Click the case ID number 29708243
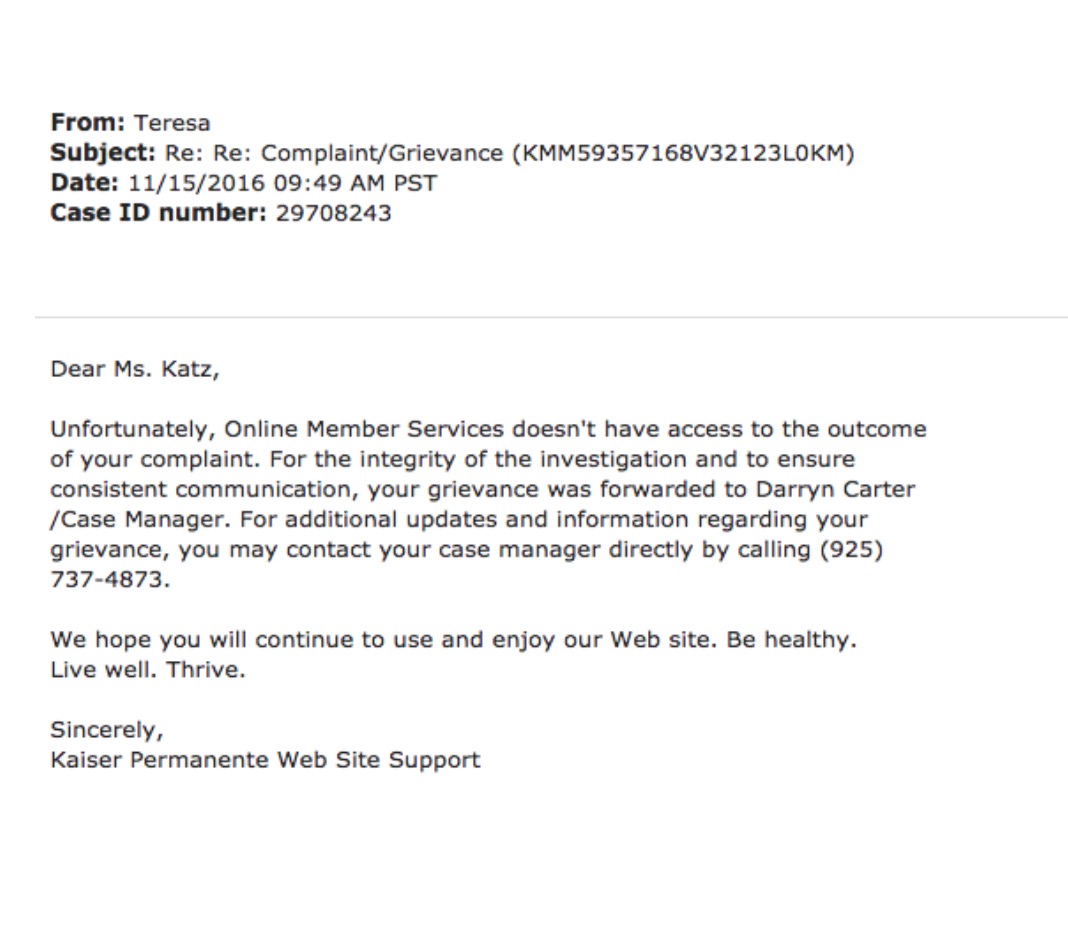The image size is (1068, 926). click(x=334, y=214)
